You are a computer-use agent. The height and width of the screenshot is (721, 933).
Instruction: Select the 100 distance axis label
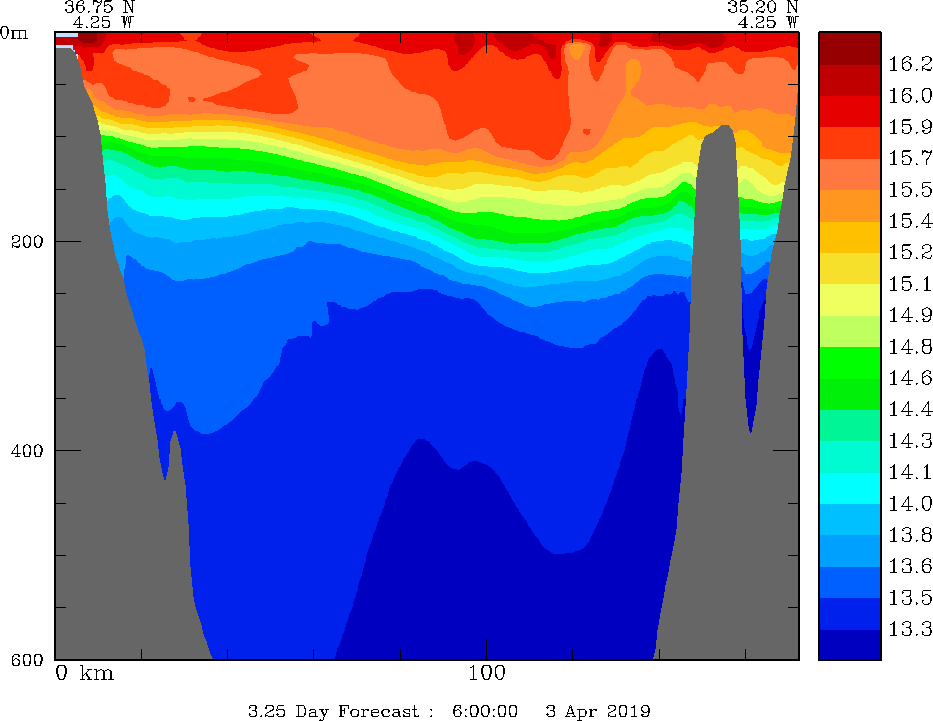point(487,673)
